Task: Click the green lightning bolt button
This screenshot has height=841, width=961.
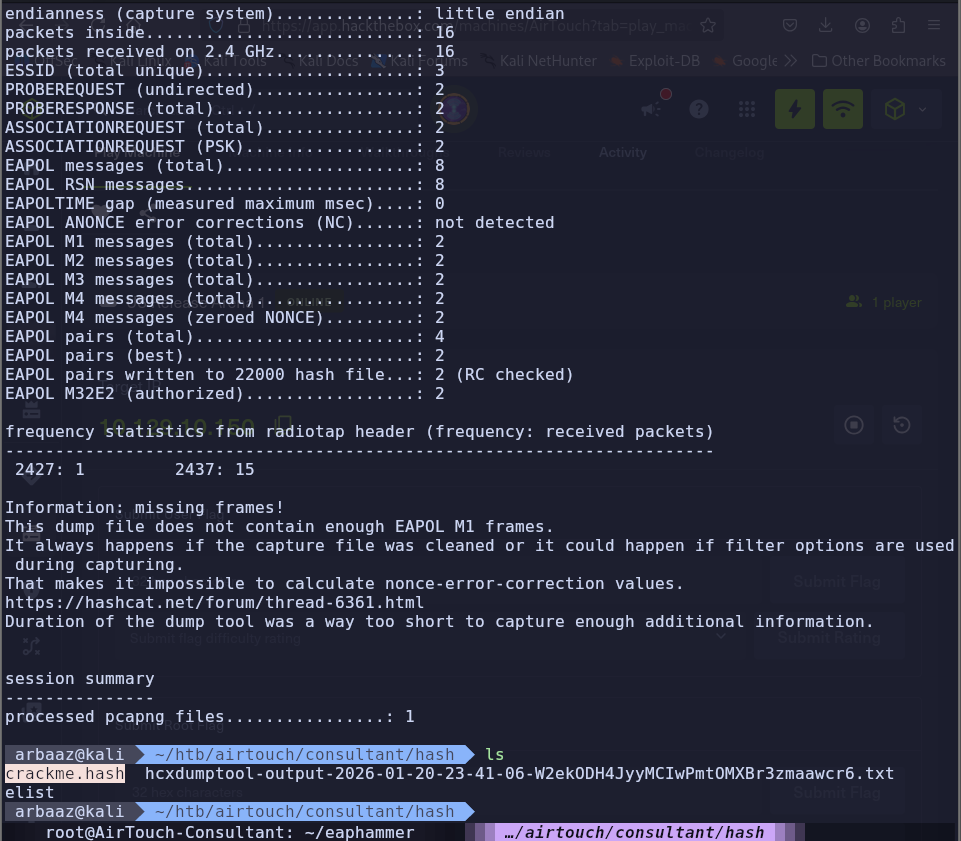Action: 795,109
